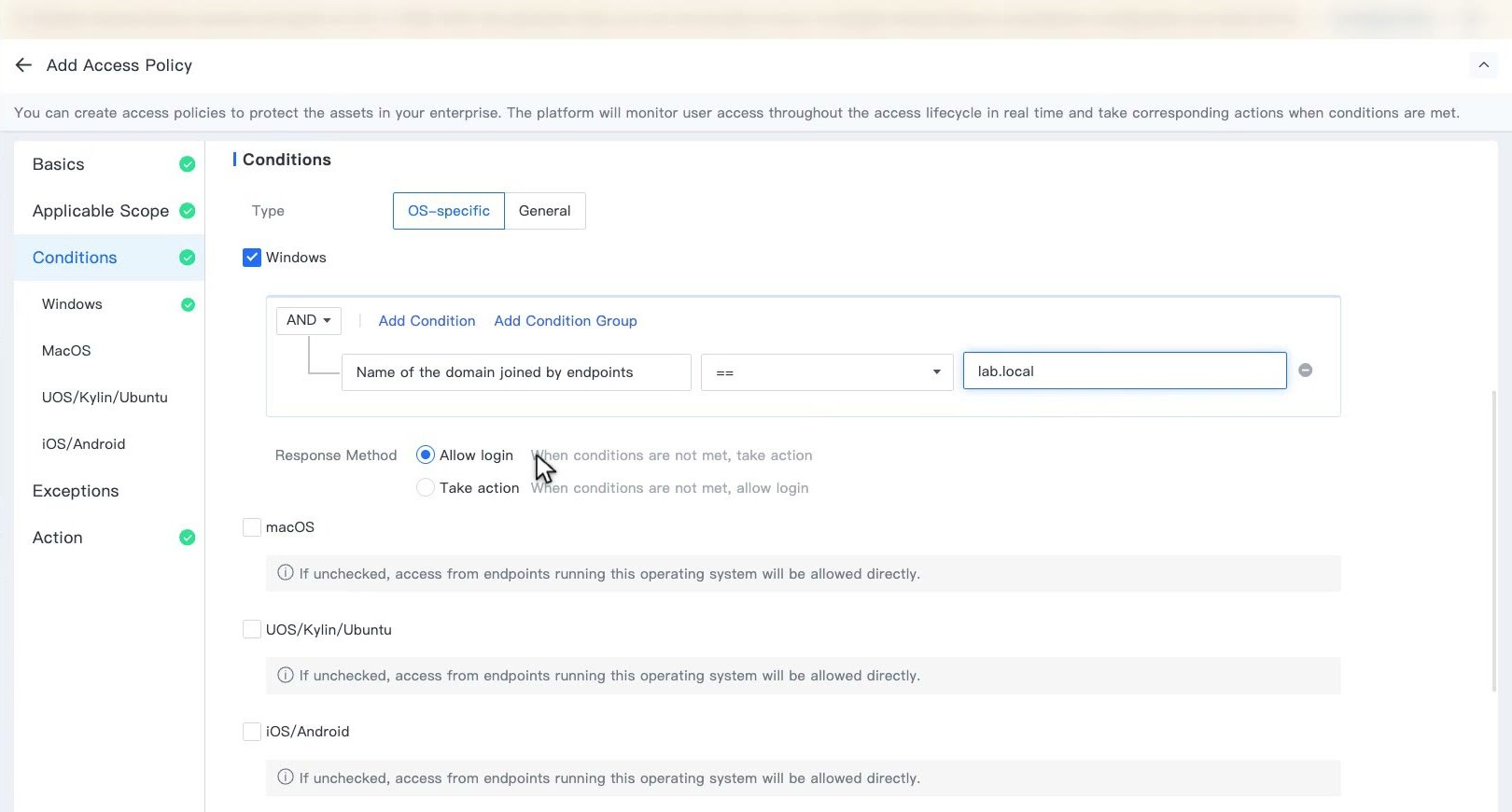Remove the domain name condition row
The height and width of the screenshot is (812, 1512).
click(x=1306, y=371)
